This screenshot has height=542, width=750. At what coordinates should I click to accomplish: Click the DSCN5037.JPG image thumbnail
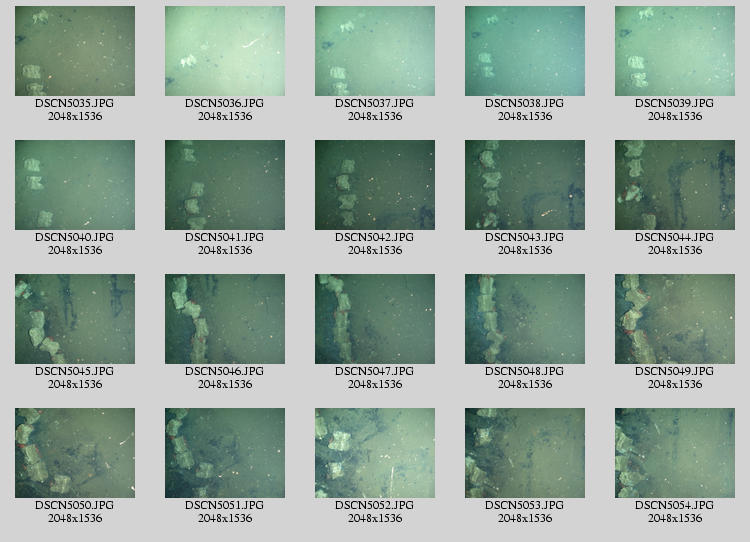(375, 51)
